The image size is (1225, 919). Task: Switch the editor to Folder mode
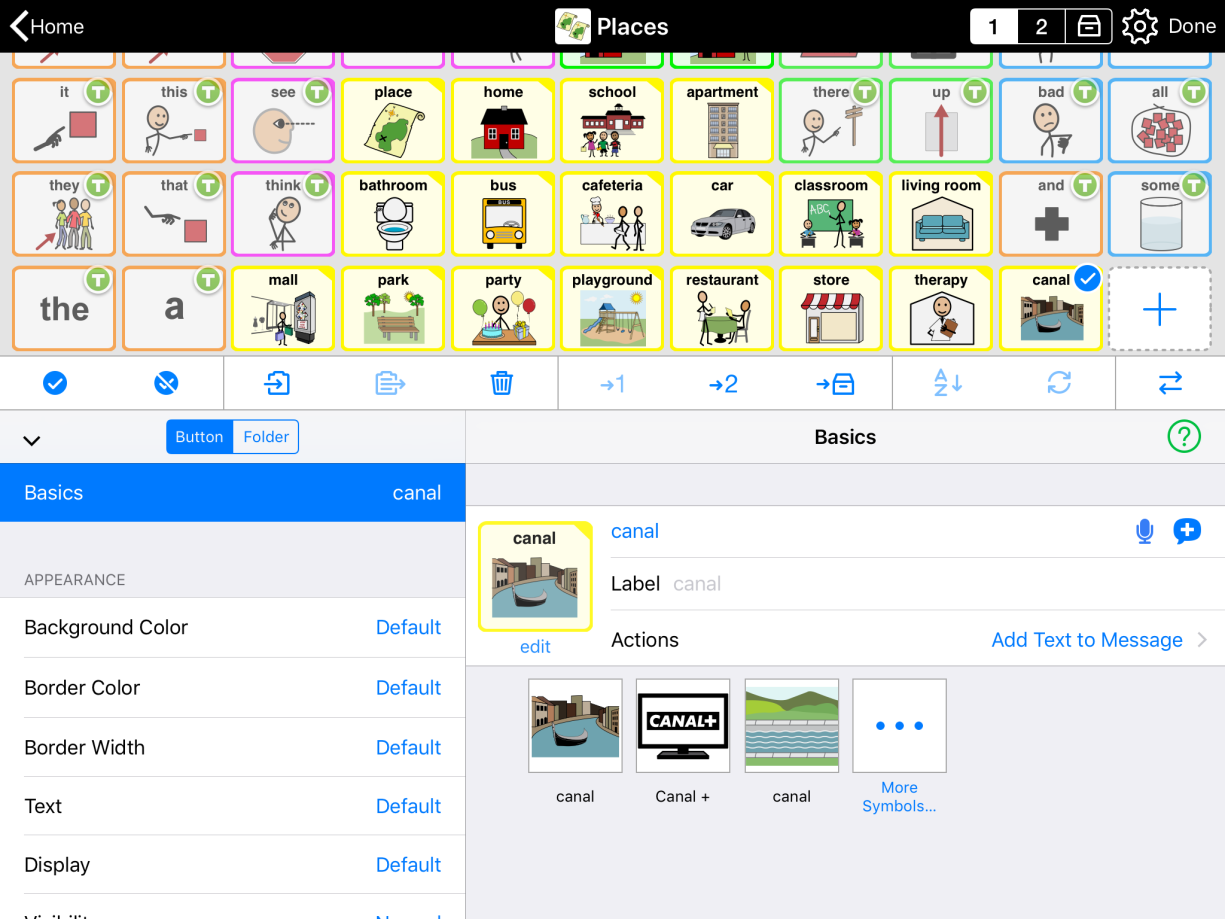point(265,437)
